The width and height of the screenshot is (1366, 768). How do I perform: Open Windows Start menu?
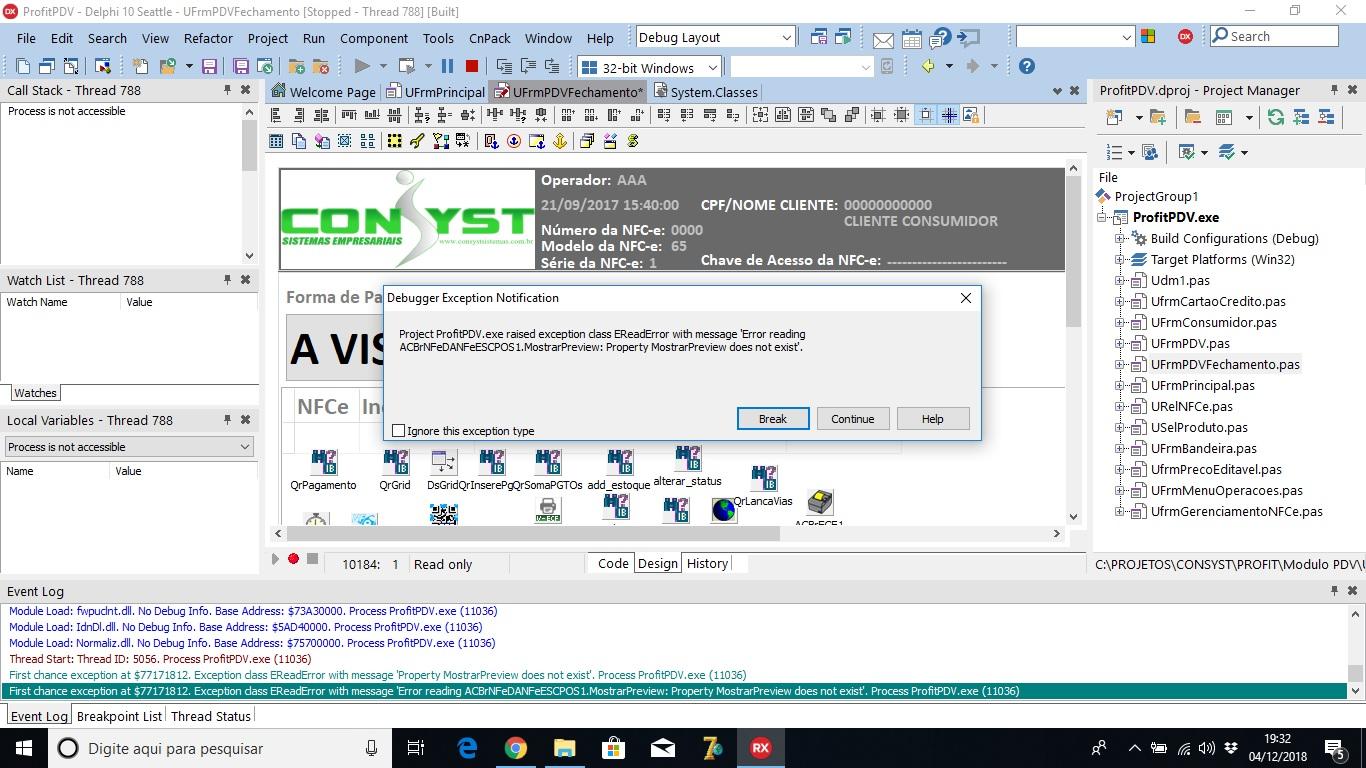(22, 748)
